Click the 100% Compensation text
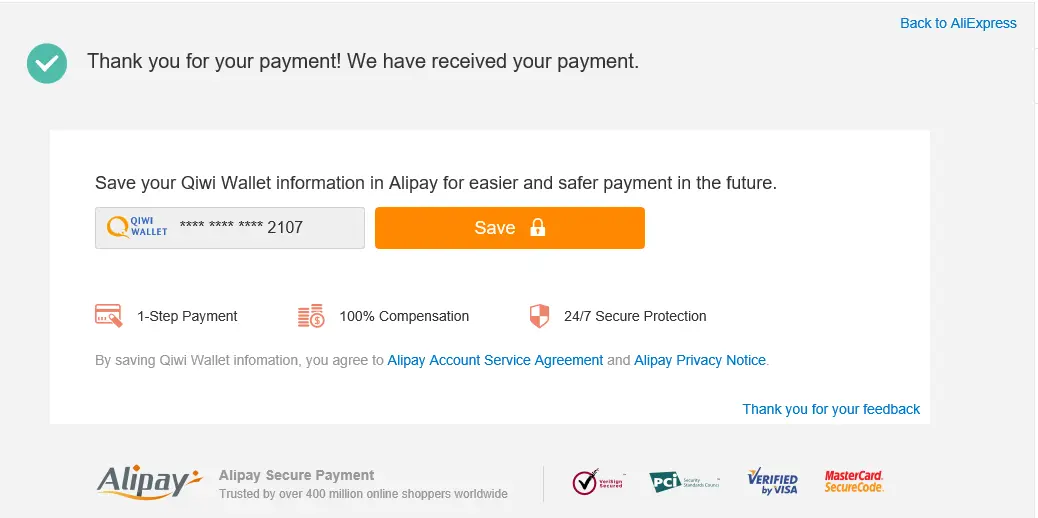This screenshot has height=518, width=1038. click(404, 317)
